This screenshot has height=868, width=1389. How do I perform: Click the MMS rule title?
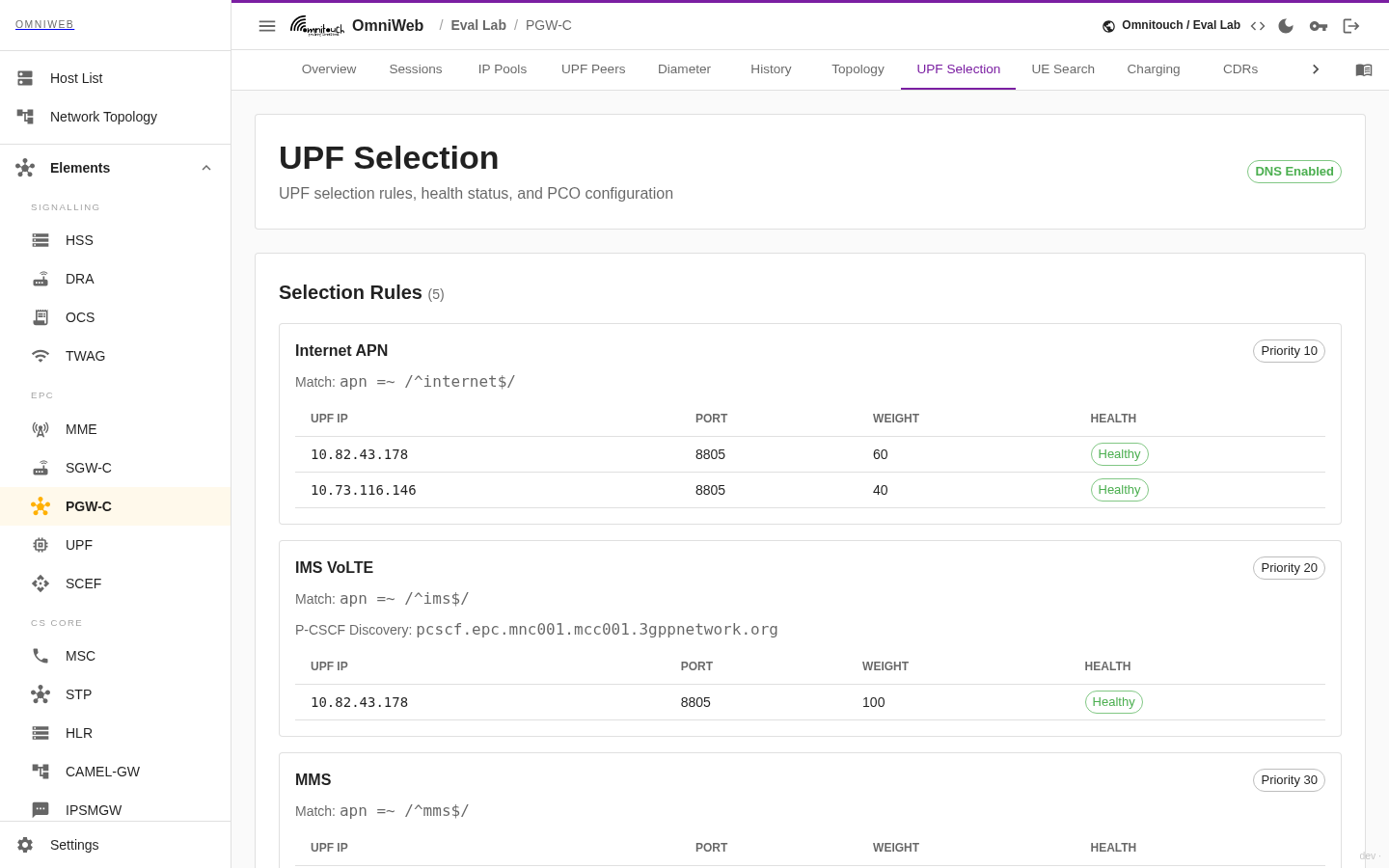tap(313, 780)
